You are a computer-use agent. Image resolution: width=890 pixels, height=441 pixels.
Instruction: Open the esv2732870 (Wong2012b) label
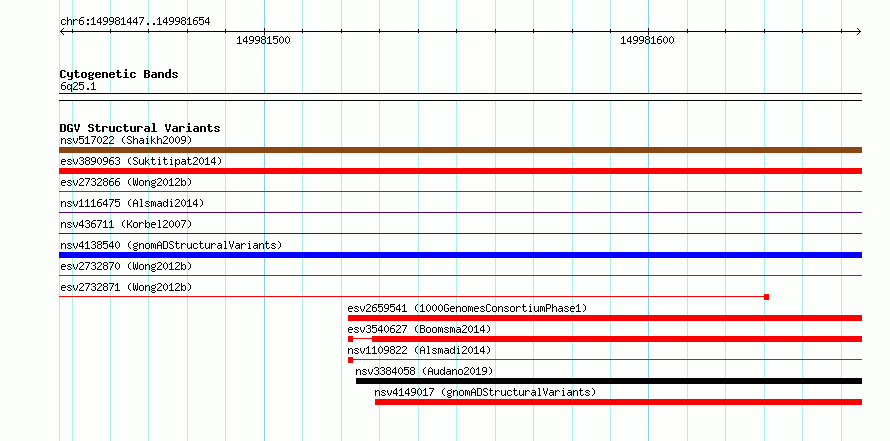pyautogui.click(x=126, y=266)
